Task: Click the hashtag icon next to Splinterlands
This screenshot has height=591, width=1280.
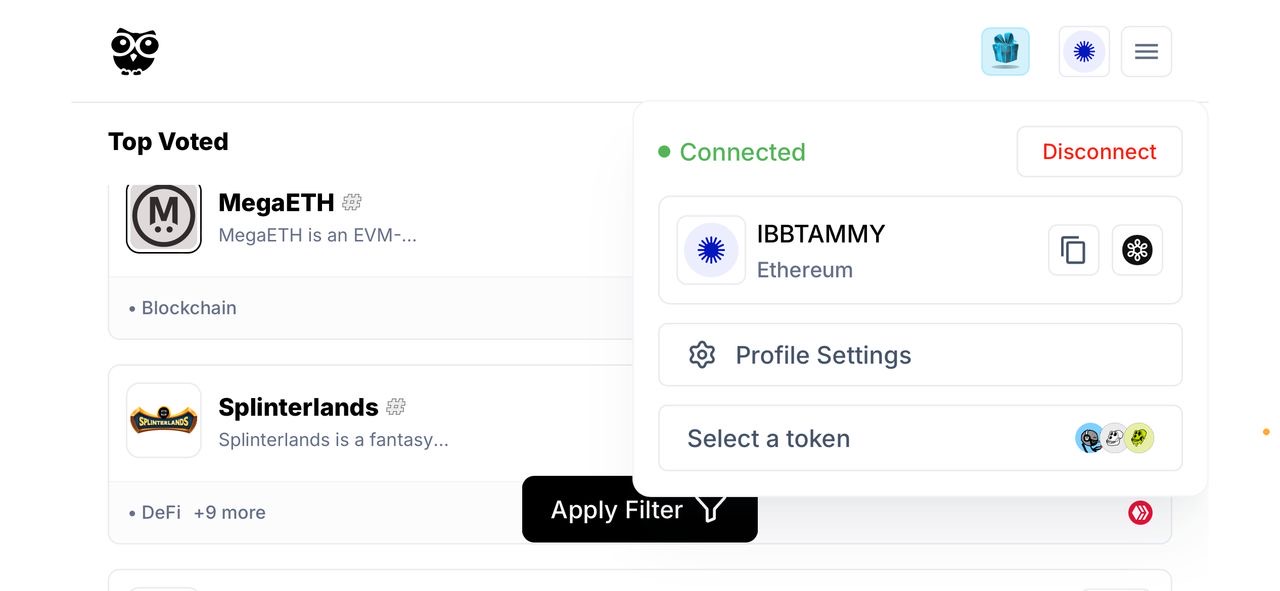Action: (396, 407)
